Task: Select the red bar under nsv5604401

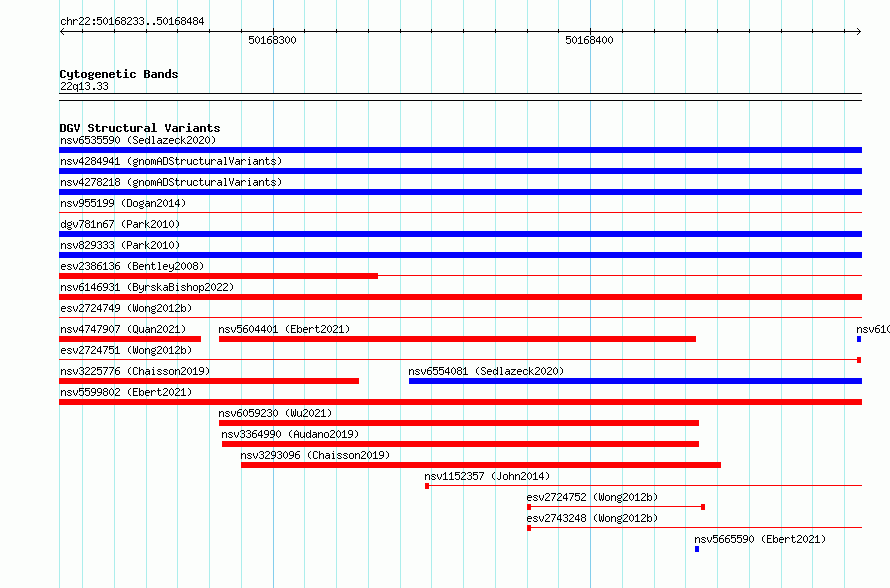Action: tap(457, 339)
